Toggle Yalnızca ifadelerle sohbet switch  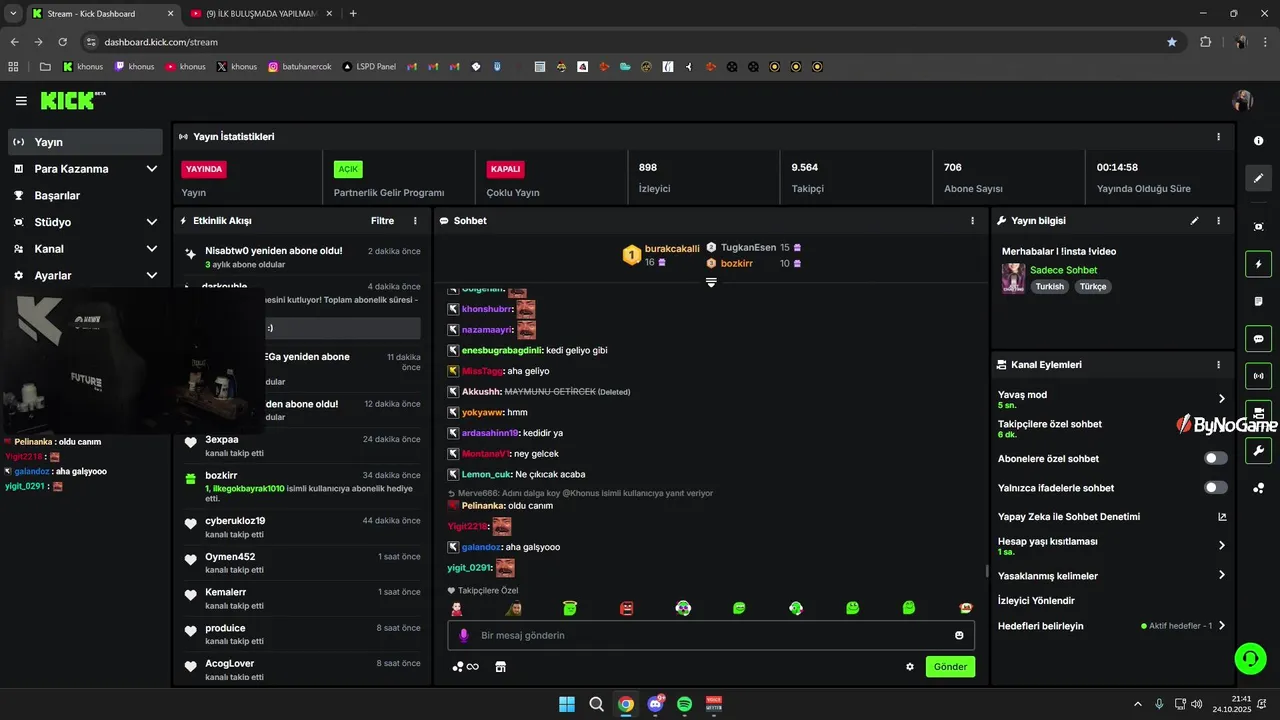coord(1215,488)
